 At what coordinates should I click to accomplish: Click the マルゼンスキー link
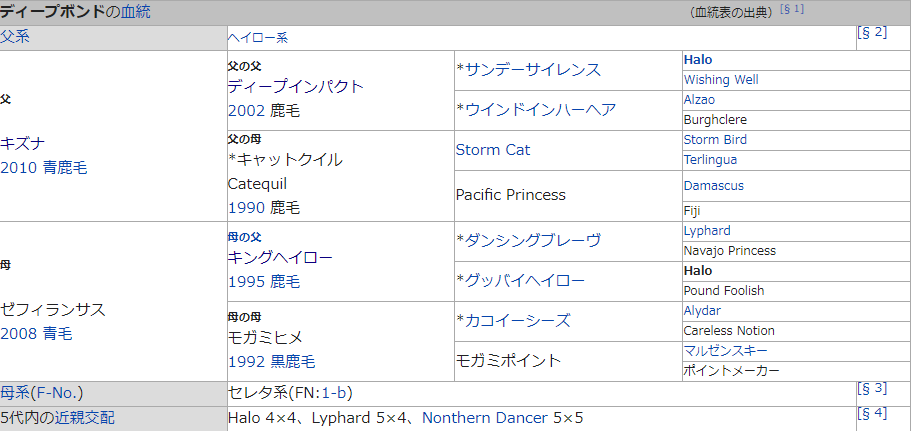click(x=723, y=351)
